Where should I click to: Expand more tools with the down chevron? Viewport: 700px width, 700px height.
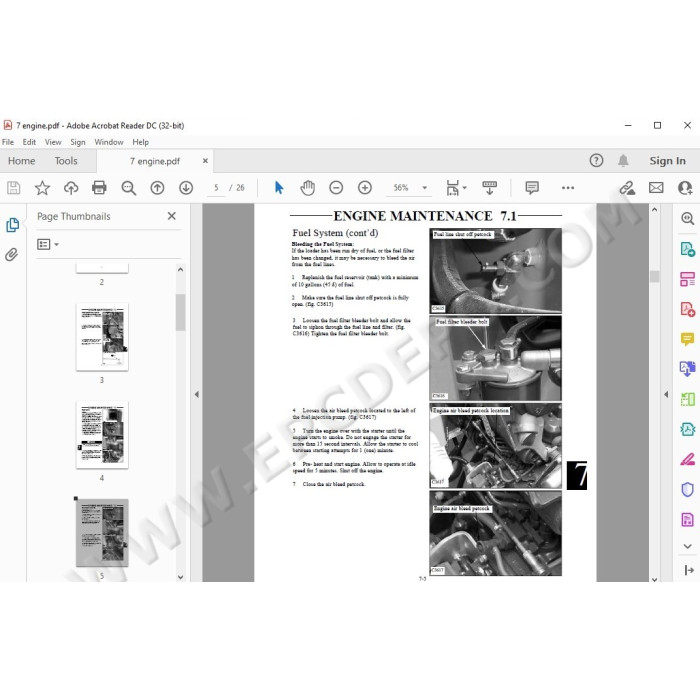click(687, 546)
